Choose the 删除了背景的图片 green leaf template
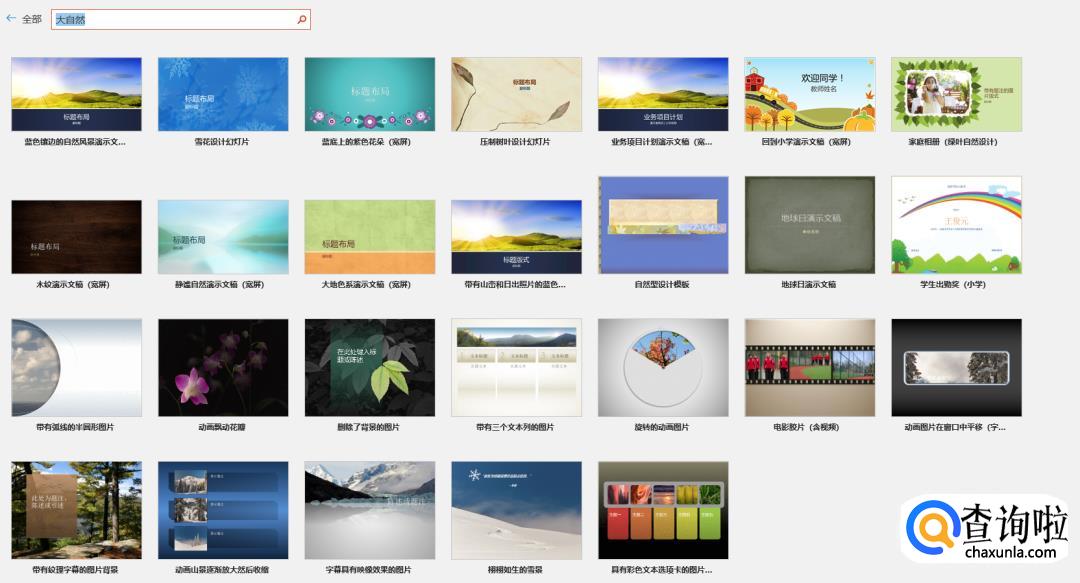The height and width of the screenshot is (583, 1080). [x=370, y=367]
